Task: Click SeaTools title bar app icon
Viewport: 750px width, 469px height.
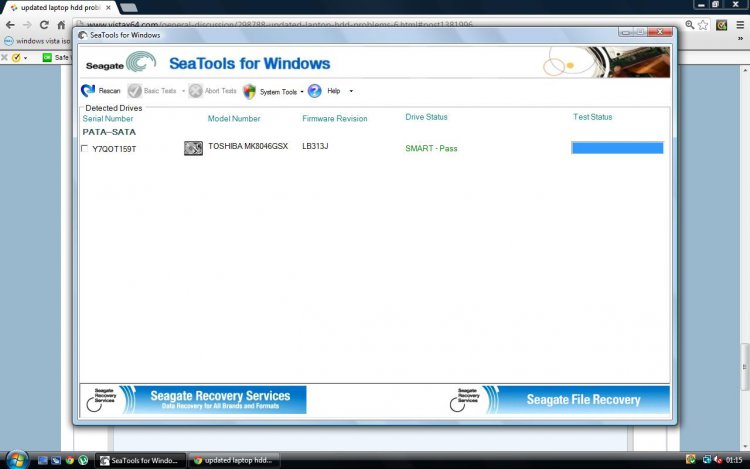Action: click(83, 35)
